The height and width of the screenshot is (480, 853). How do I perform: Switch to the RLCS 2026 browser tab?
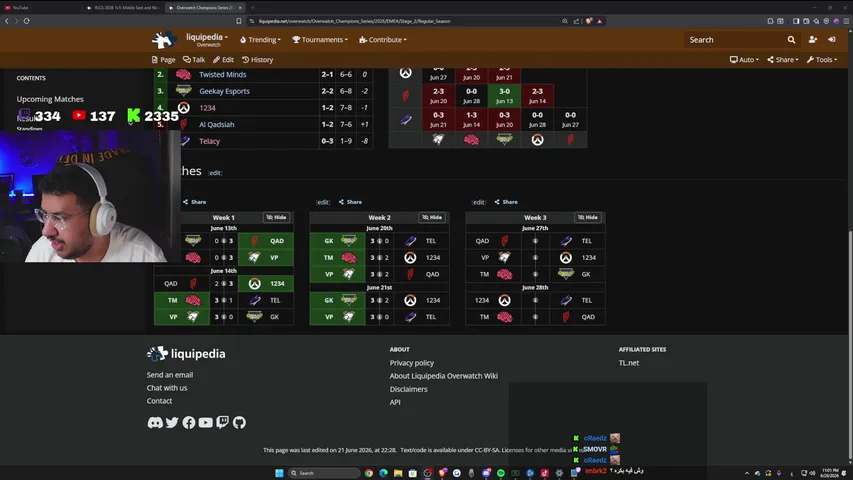(123, 8)
